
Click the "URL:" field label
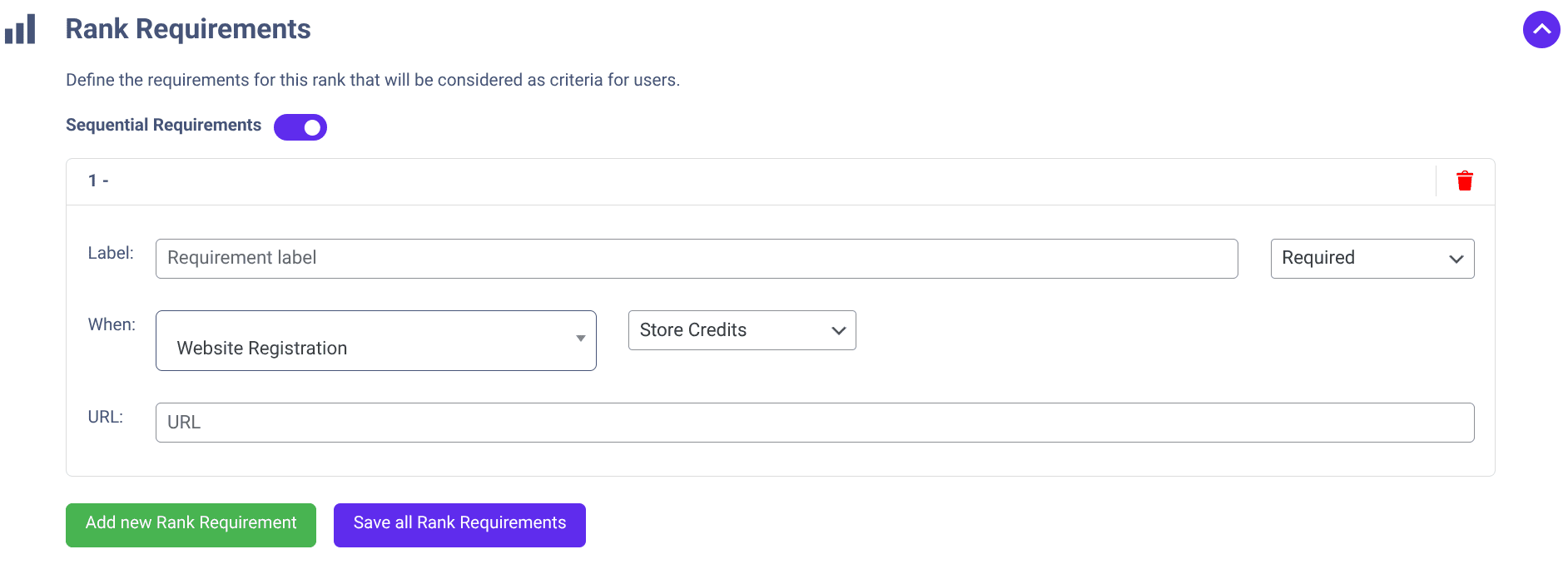[106, 417]
